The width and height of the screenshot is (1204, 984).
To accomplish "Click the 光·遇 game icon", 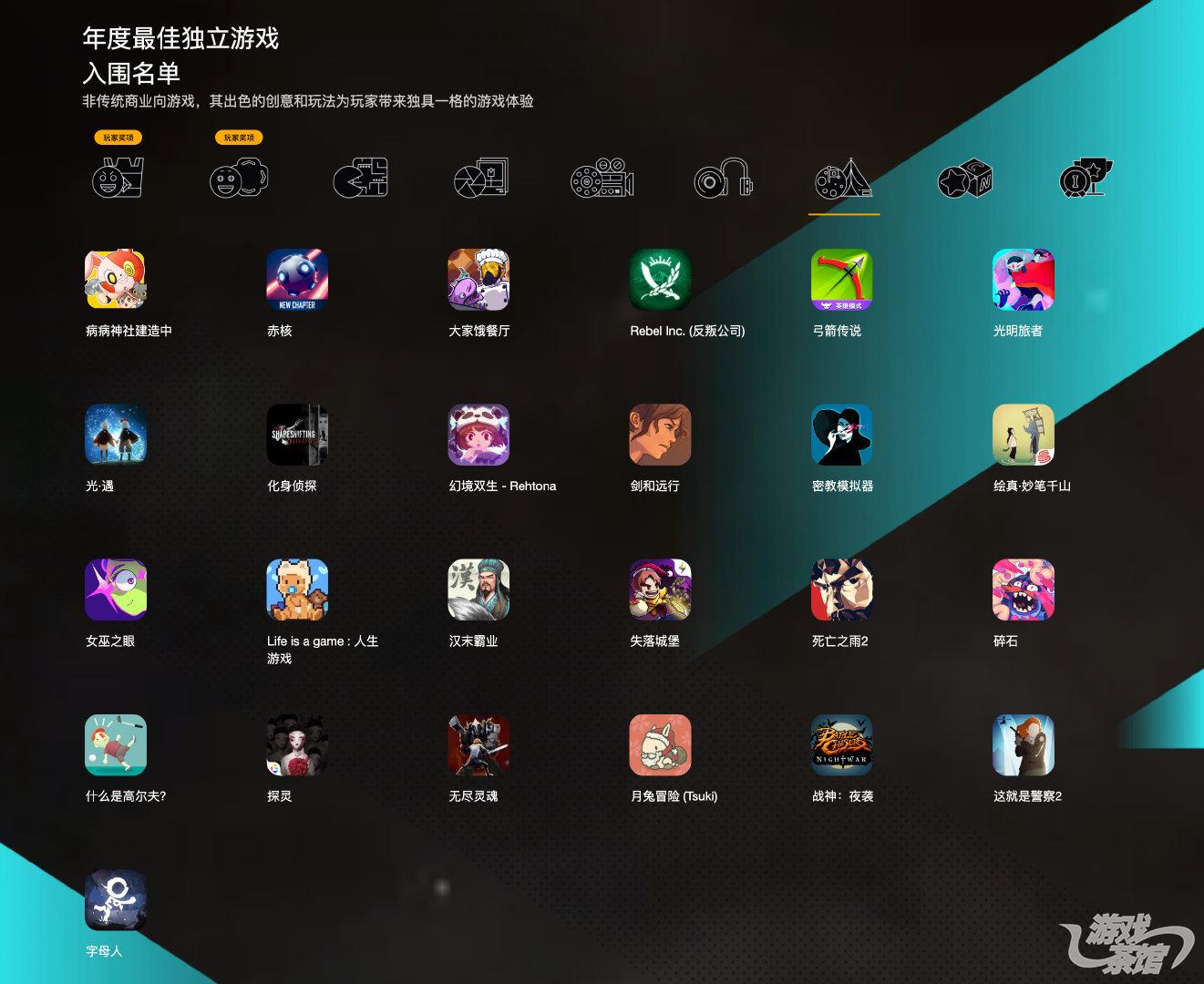I will (x=116, y=435).
